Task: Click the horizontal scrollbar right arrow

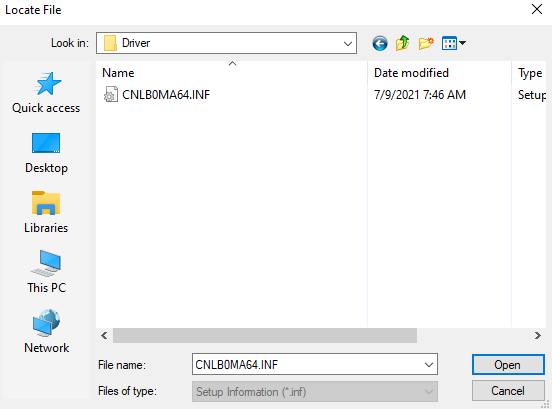Action: 537,335
